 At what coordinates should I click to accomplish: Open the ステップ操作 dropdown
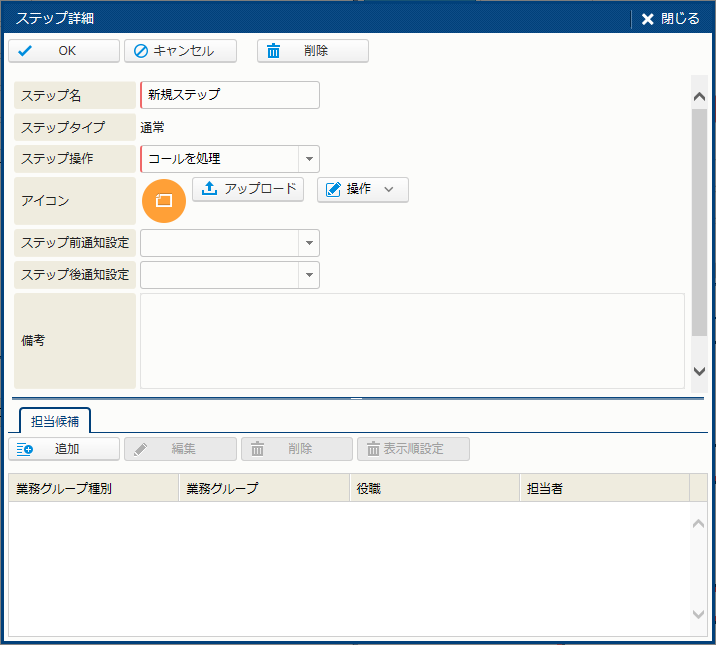309,159
